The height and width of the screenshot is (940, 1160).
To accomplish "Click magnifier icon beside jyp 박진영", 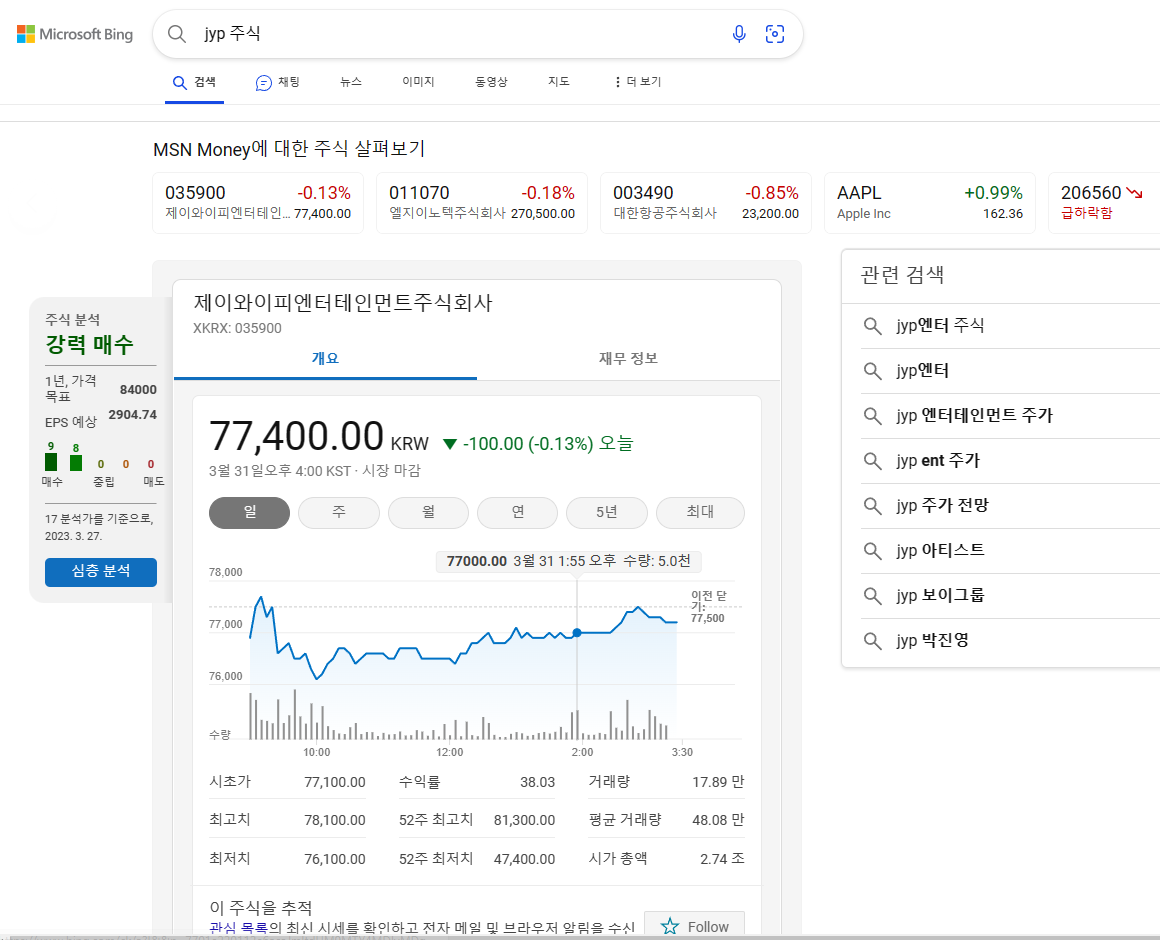I will (873, 640).
